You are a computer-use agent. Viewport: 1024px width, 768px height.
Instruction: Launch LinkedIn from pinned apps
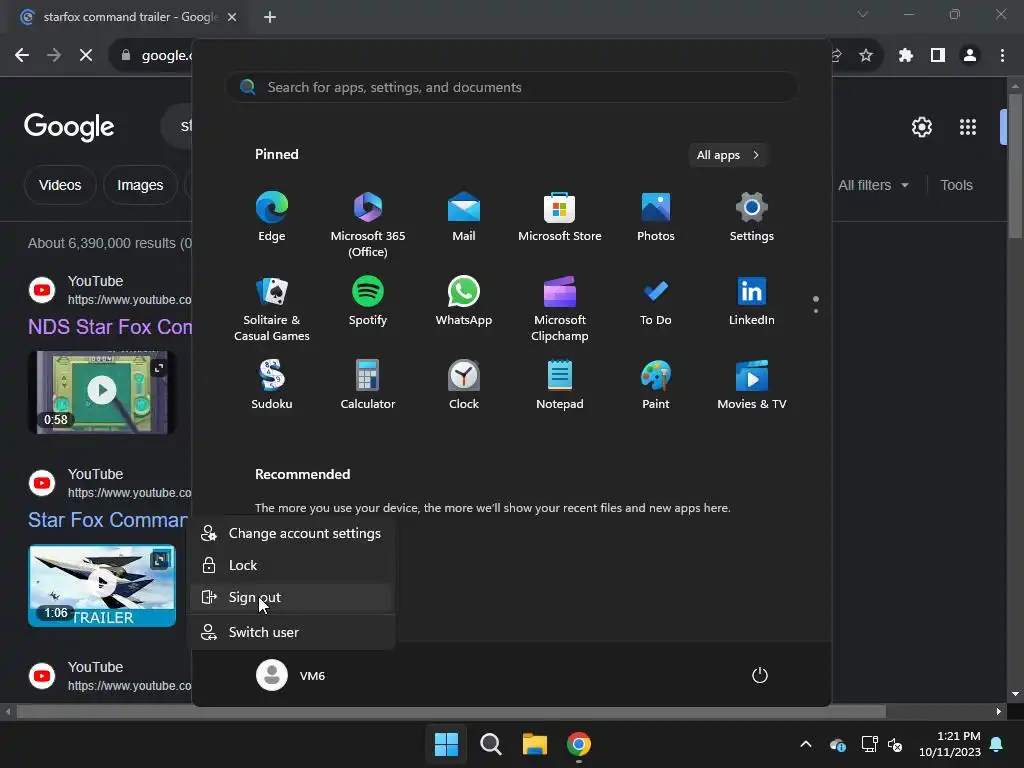(x=752, y=301)
